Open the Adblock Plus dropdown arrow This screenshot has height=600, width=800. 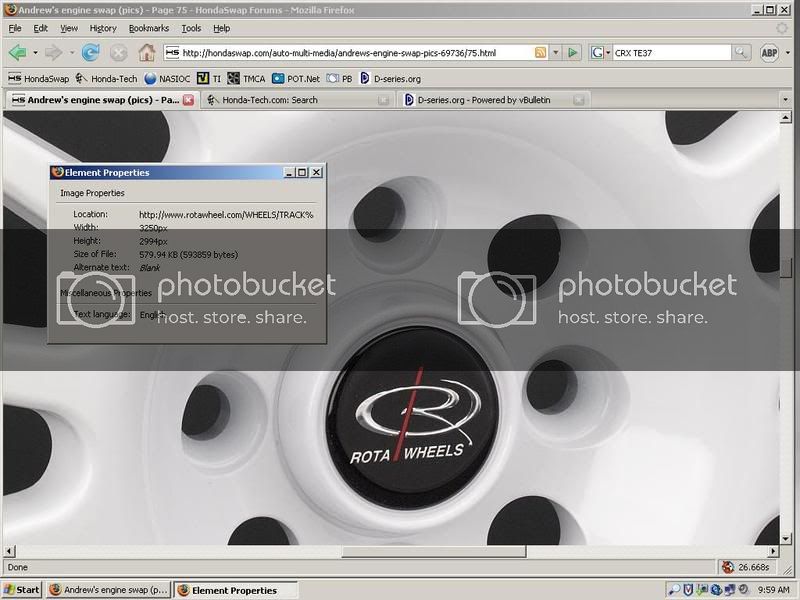tap(788, 53)
